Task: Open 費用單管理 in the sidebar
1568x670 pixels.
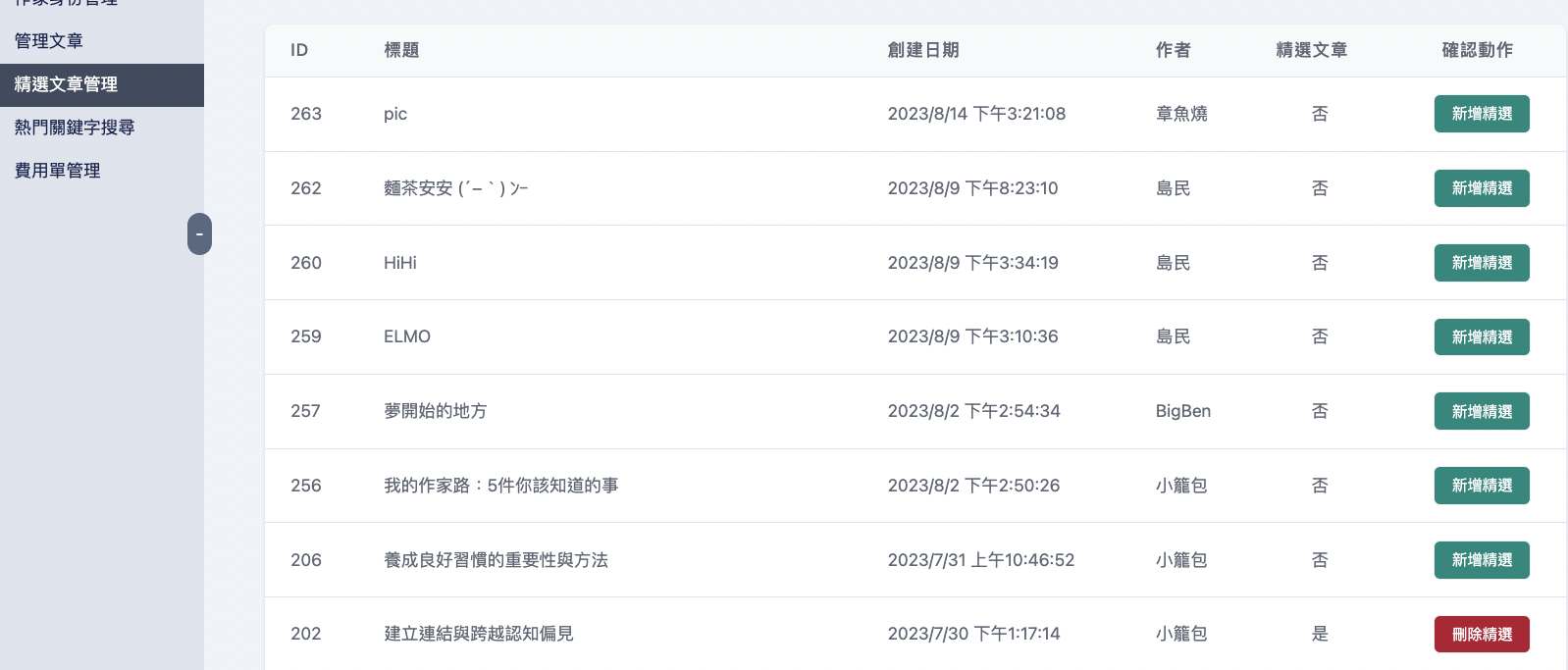Action: 58,171
